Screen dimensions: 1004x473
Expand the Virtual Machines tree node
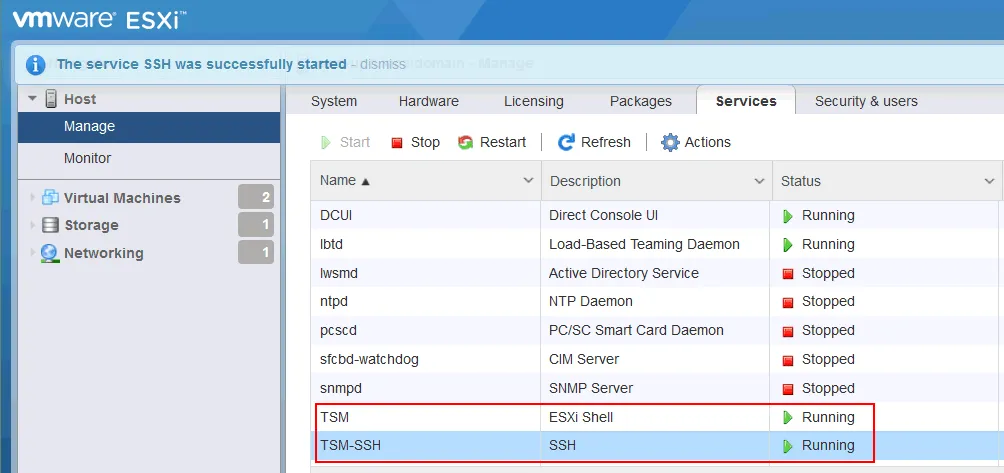[32, 198]
